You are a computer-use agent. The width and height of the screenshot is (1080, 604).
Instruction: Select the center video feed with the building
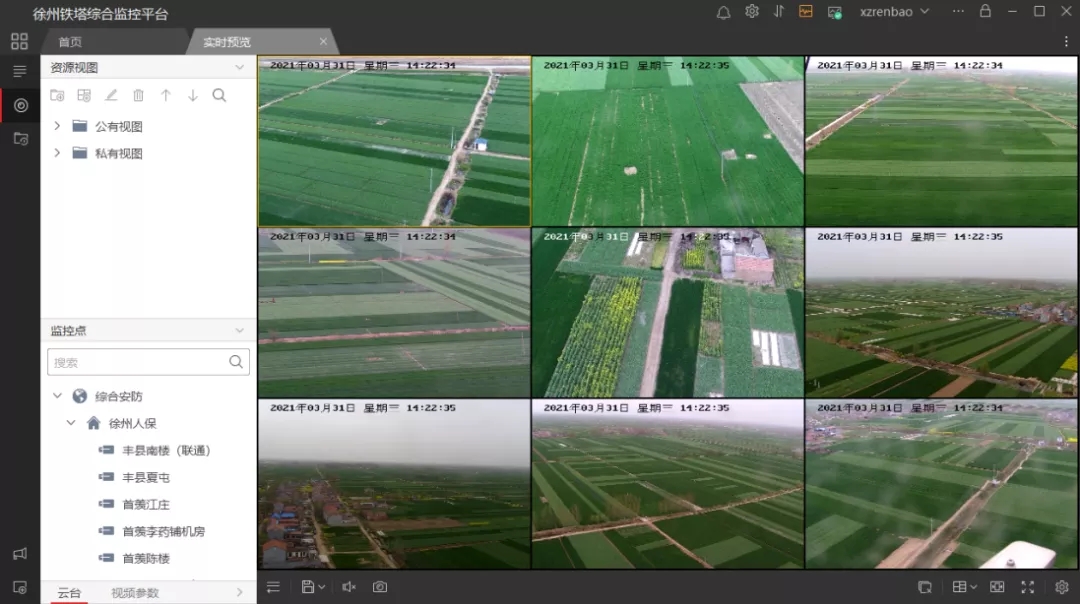[667, 313]
